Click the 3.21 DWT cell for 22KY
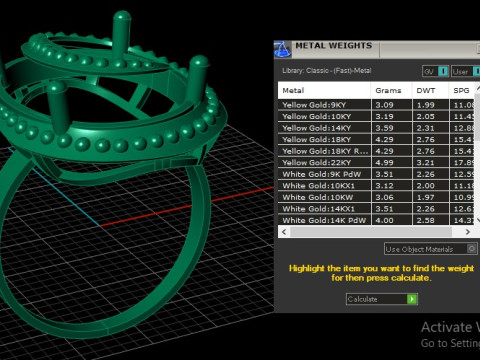This screenshot has width=480, height=360. pyautogui.click(x=430, y=162)
